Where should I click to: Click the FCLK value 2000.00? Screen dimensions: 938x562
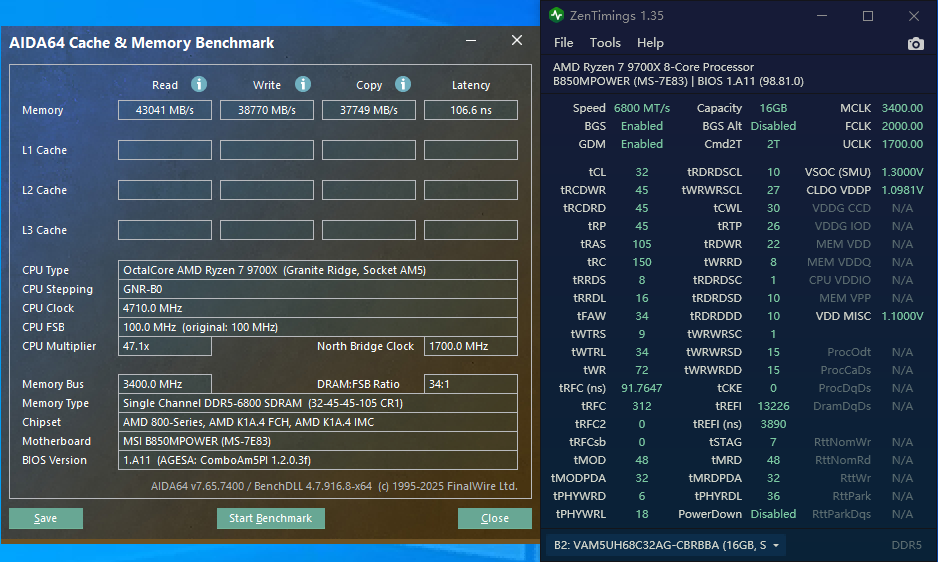click(902, 126)
